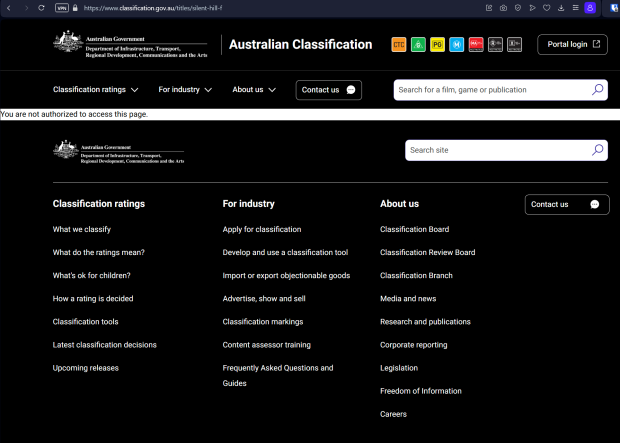The height and width of the screenshot is (443, 620).
Task: Click the send/play arrow toolbar icon
Action: [532, 8]
